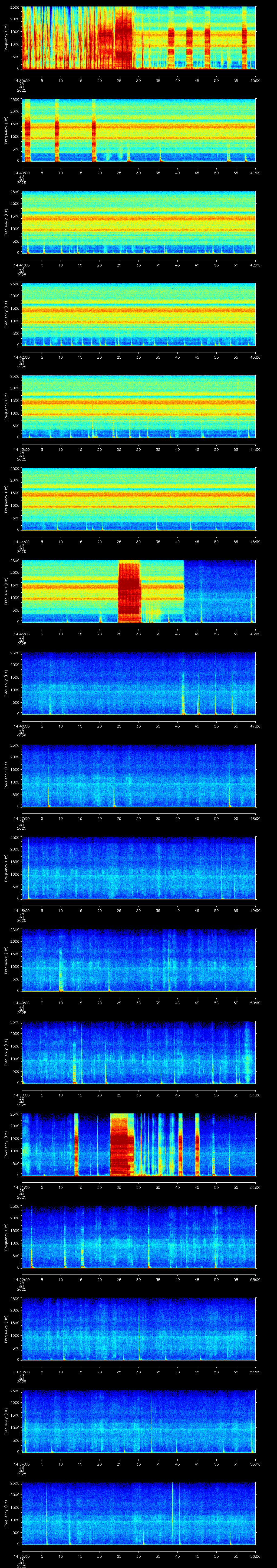
Task: Select the spectrogram panel starting at 14:46:00
Action: coord(138,683)
